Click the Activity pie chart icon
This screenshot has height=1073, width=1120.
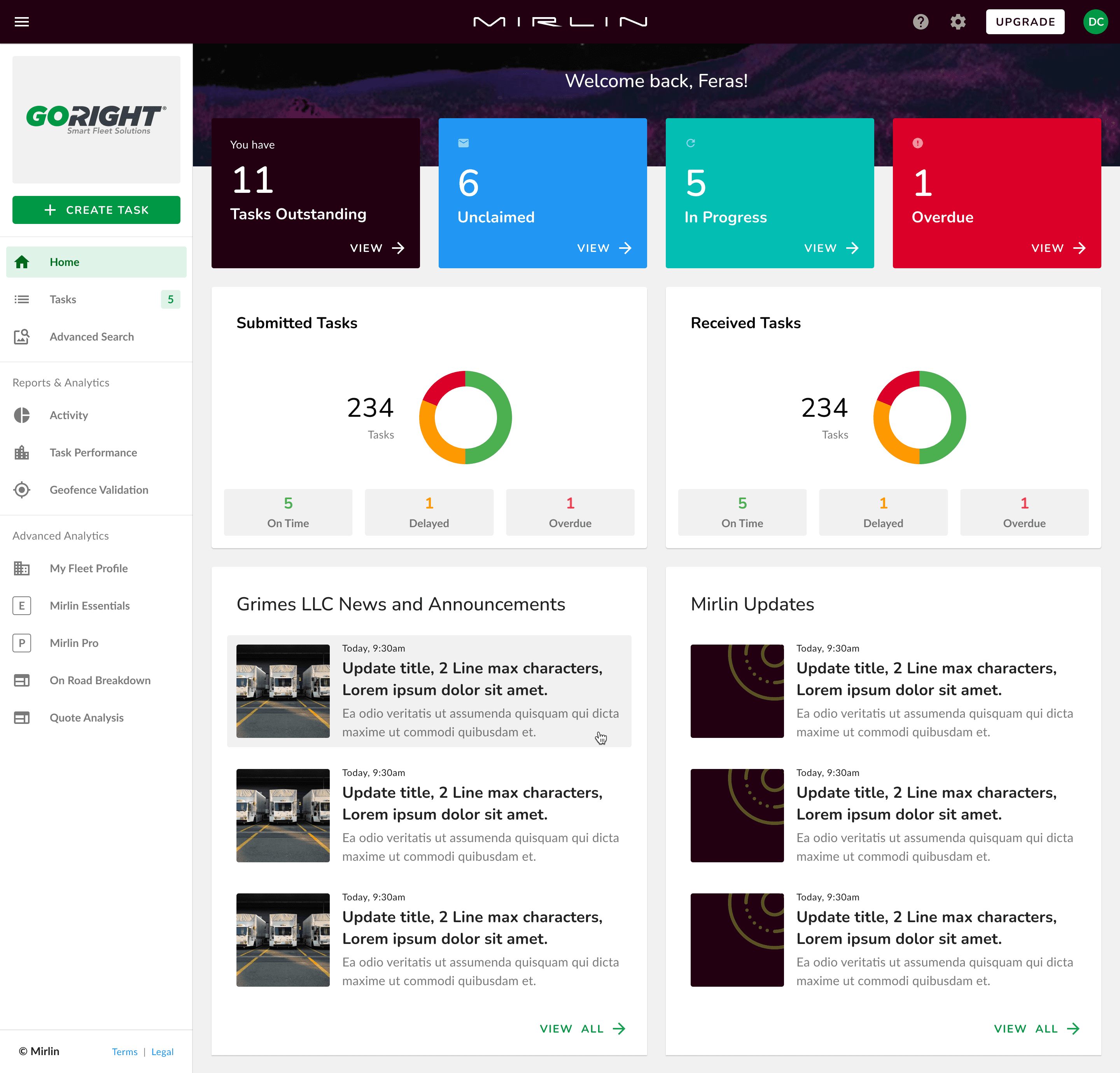pyautogui.click(x=22, y=415)
